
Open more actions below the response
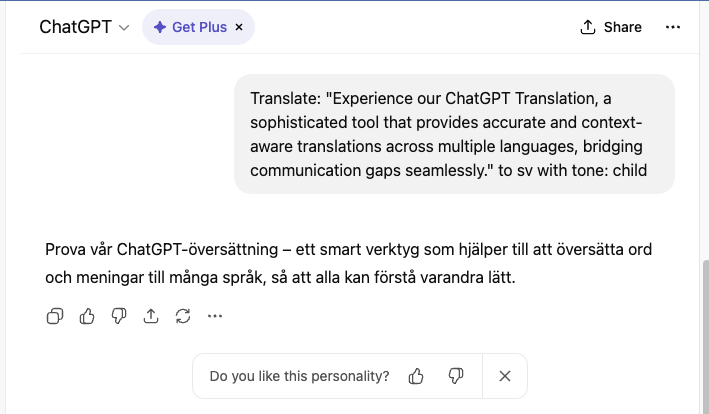coord(214,316)
